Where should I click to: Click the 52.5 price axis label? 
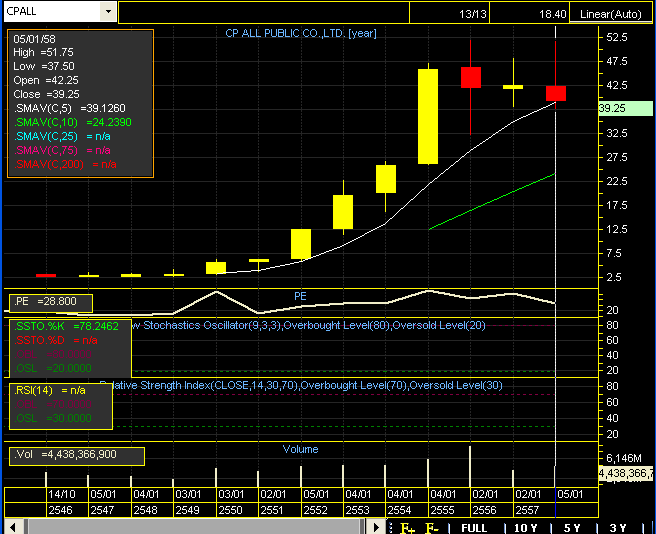[617, 37]
